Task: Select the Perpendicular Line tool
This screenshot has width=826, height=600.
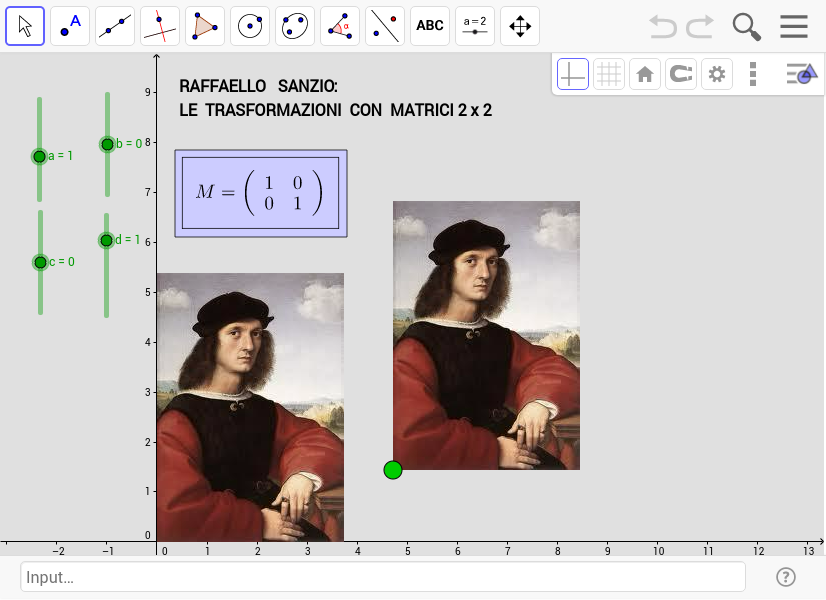Action: click(160, 26)
